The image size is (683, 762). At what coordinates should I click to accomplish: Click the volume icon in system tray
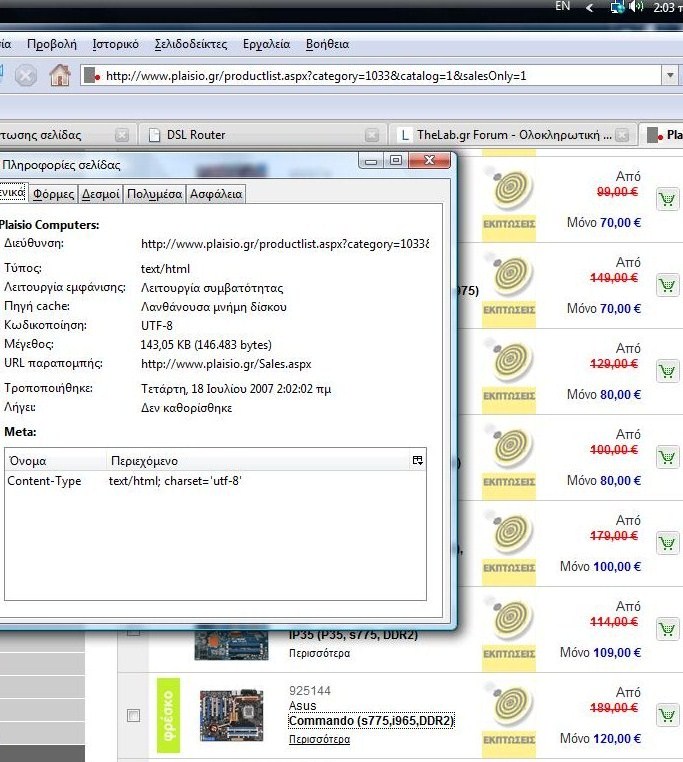636,7
